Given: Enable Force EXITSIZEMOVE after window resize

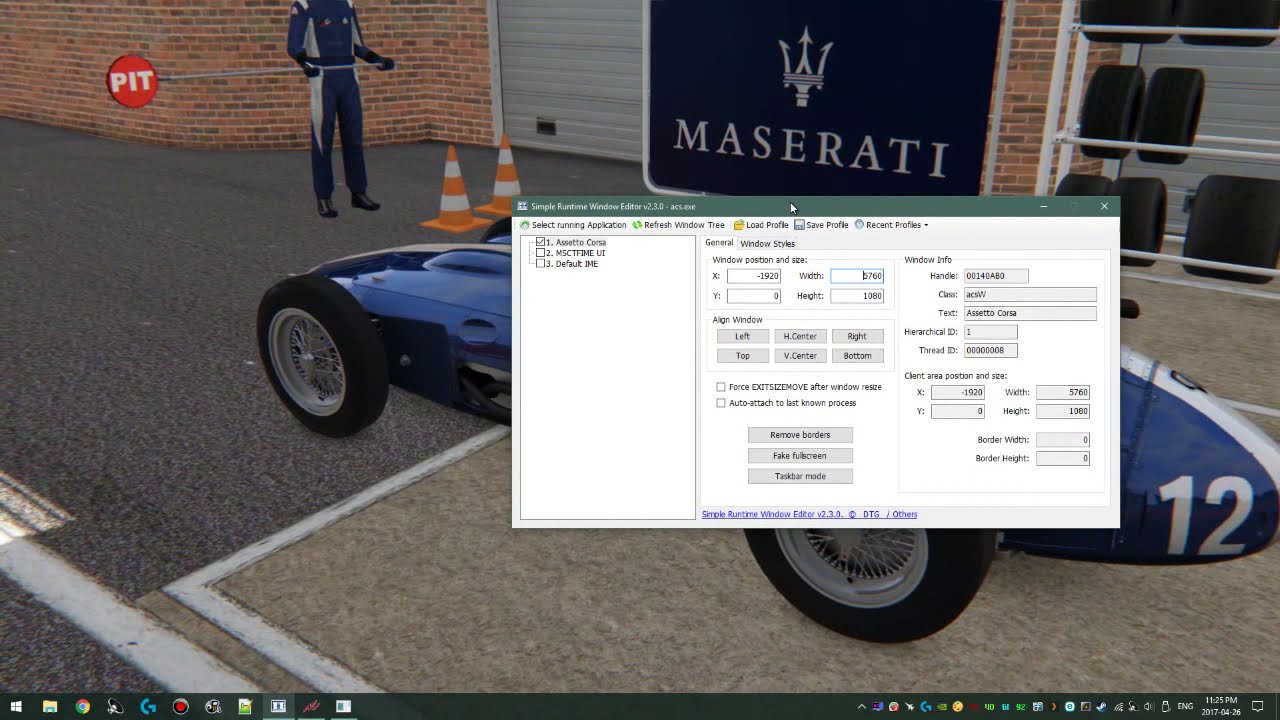Looking at the screenshot, I should coord(721,387).
